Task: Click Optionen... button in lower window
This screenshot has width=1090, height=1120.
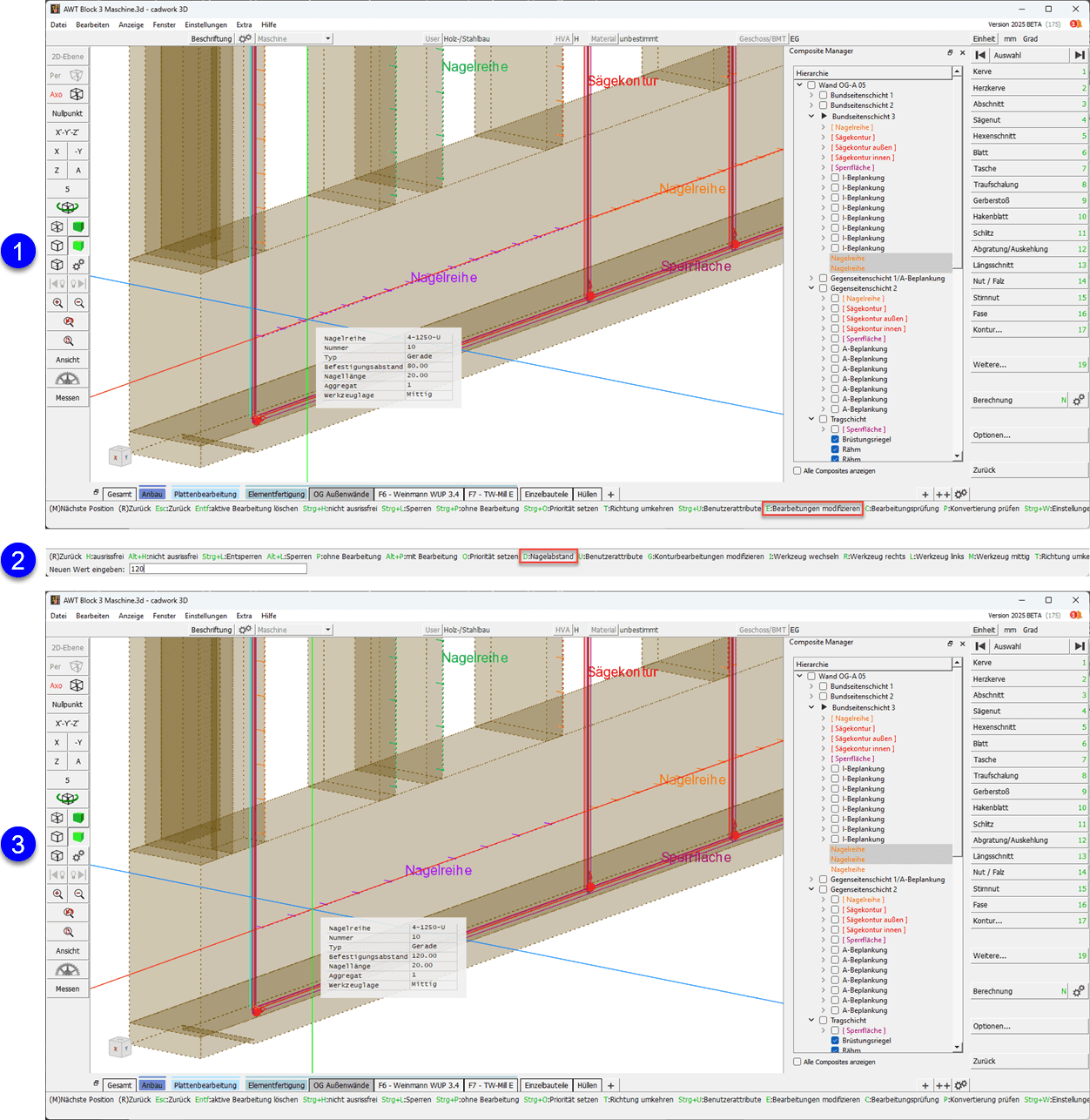Action: [1029, 1026]
